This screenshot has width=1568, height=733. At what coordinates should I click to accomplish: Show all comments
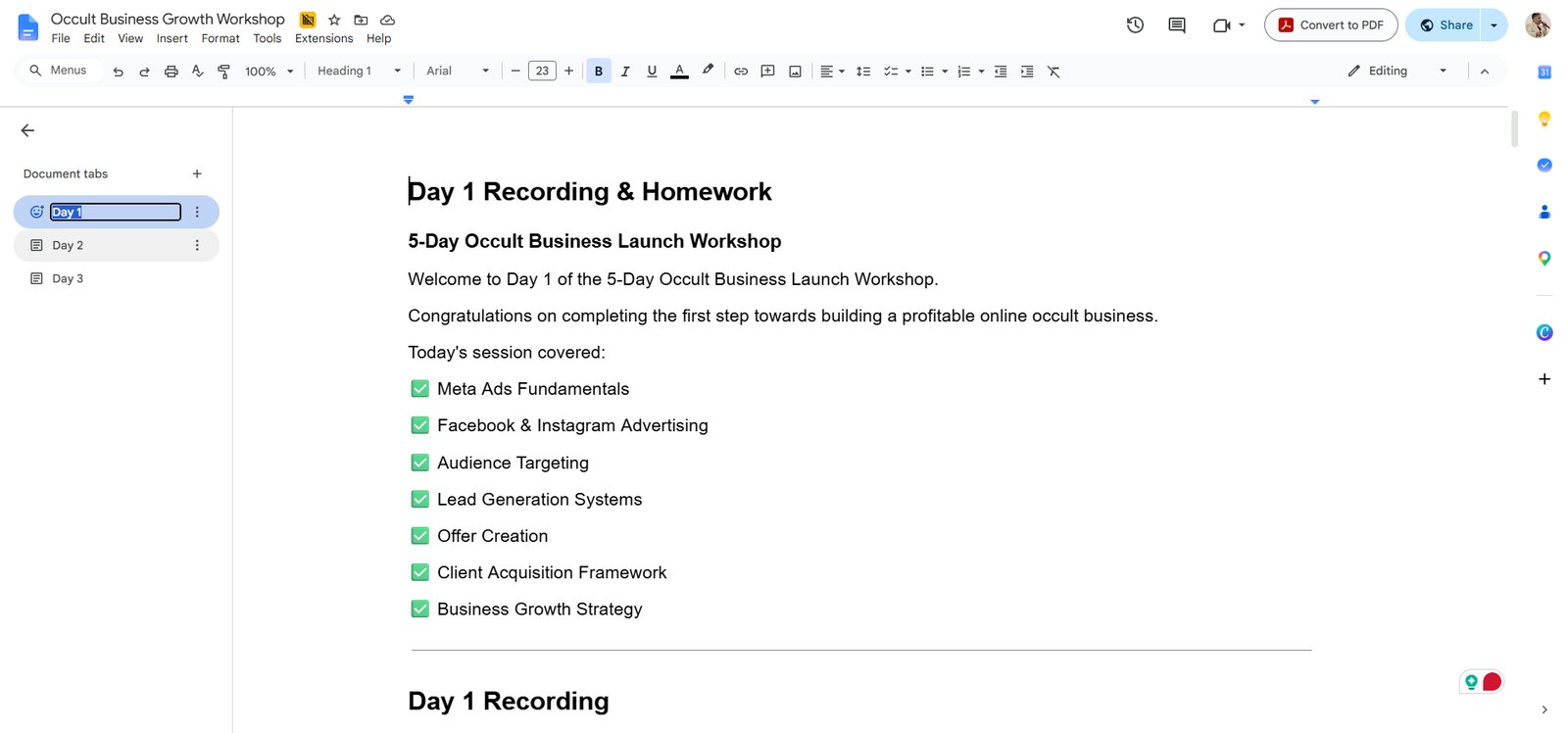coord(1177,25)
